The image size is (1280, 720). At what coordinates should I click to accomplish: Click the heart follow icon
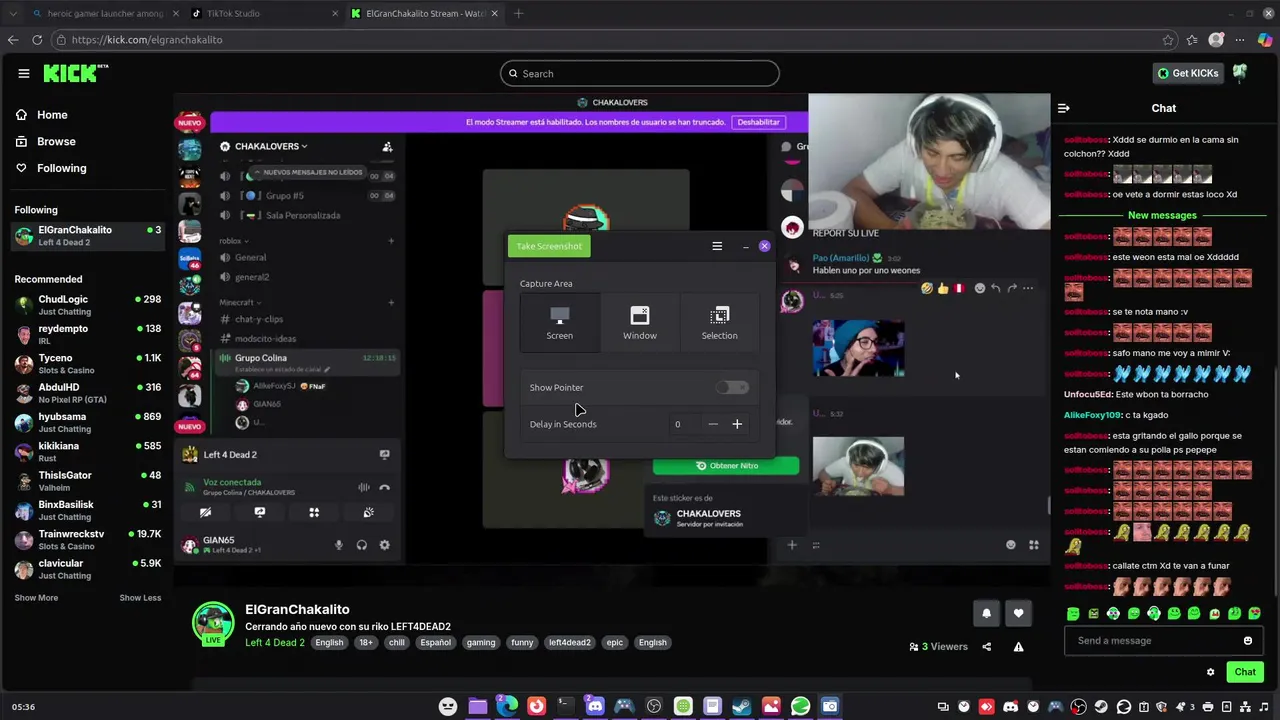click(x=1018, y=613)
